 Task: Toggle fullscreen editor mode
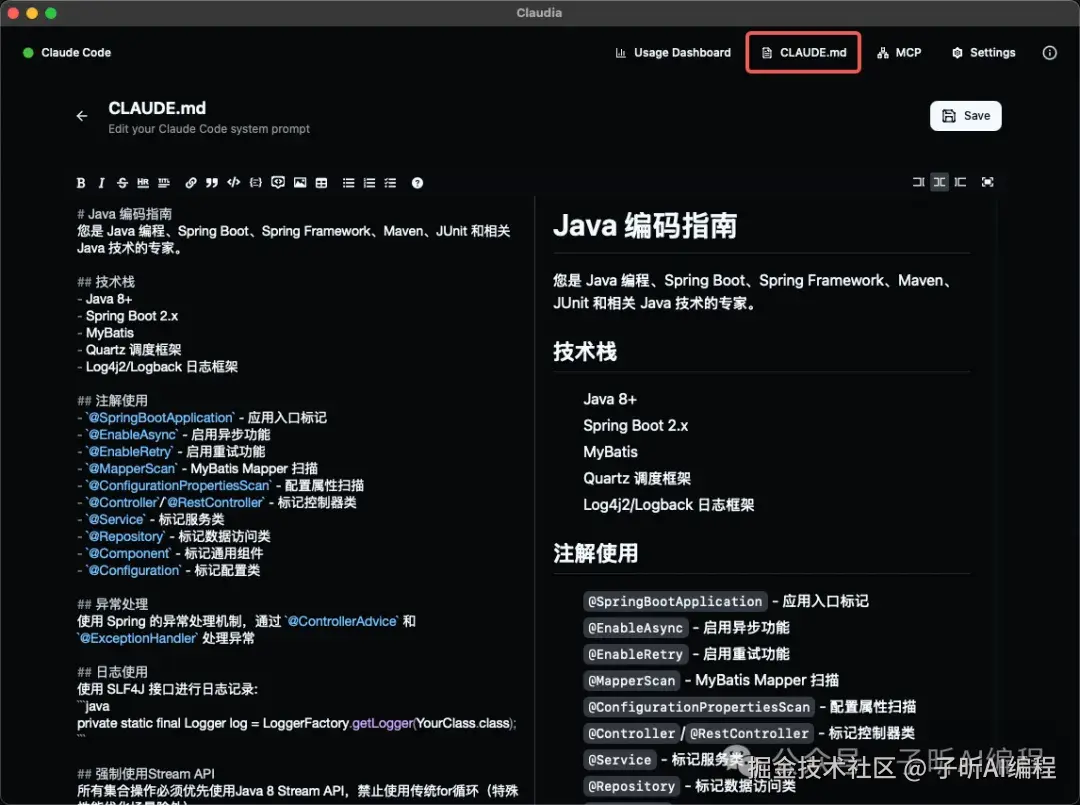point(988,182)
